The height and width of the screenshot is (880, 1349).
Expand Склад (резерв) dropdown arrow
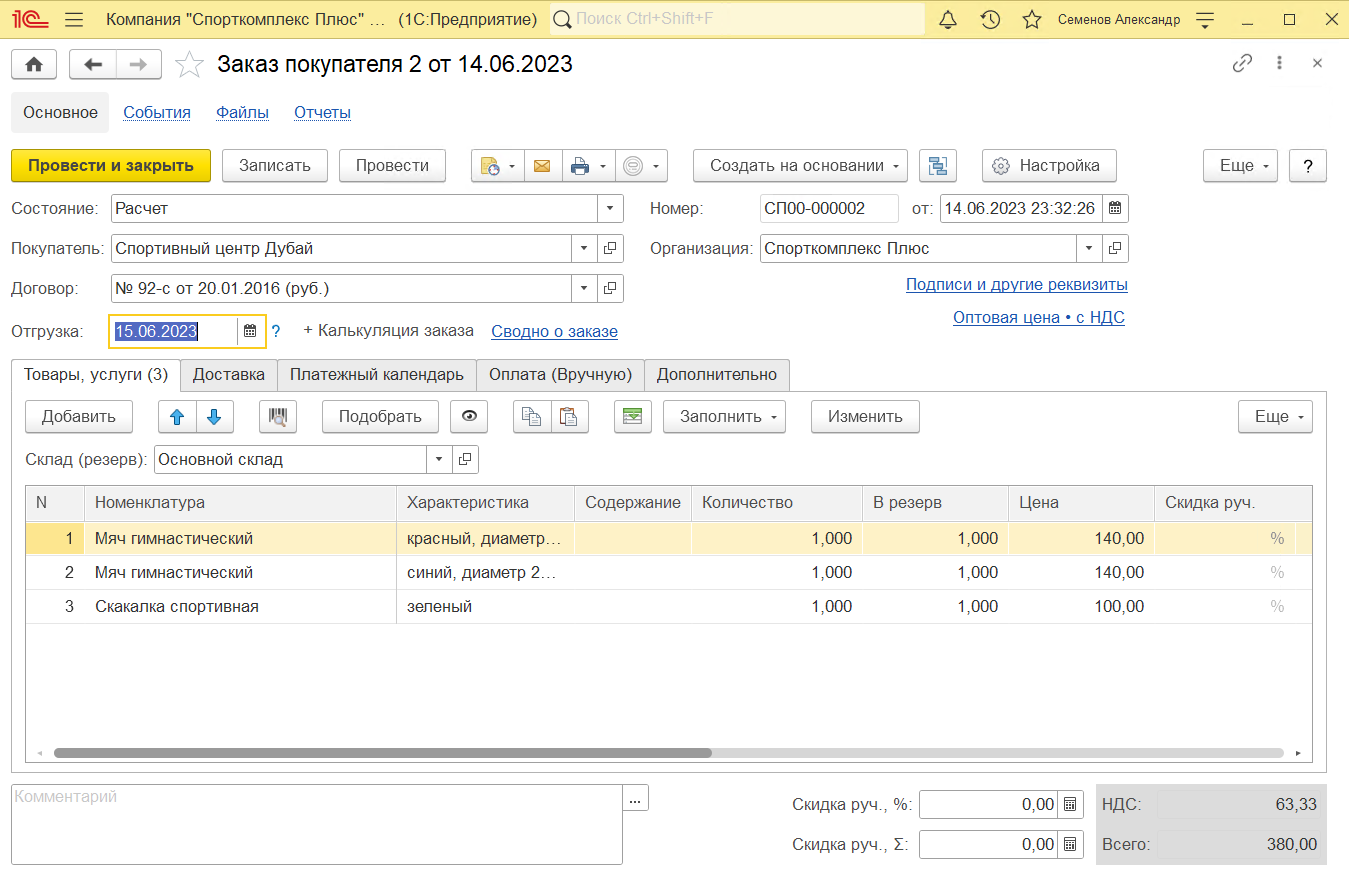pyautogui.click(x=440, y=460)
